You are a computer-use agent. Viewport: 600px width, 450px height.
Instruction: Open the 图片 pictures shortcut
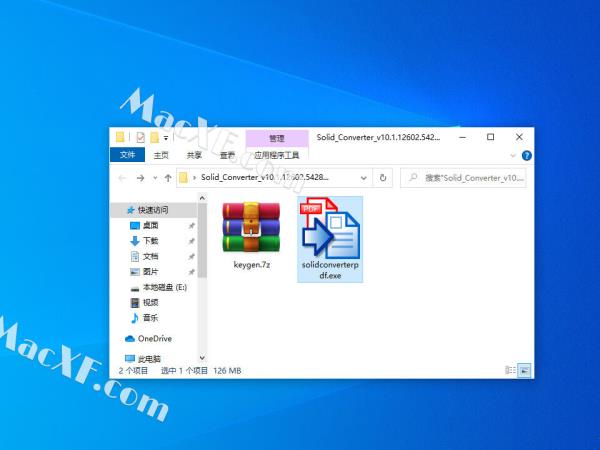pos(150,272)
